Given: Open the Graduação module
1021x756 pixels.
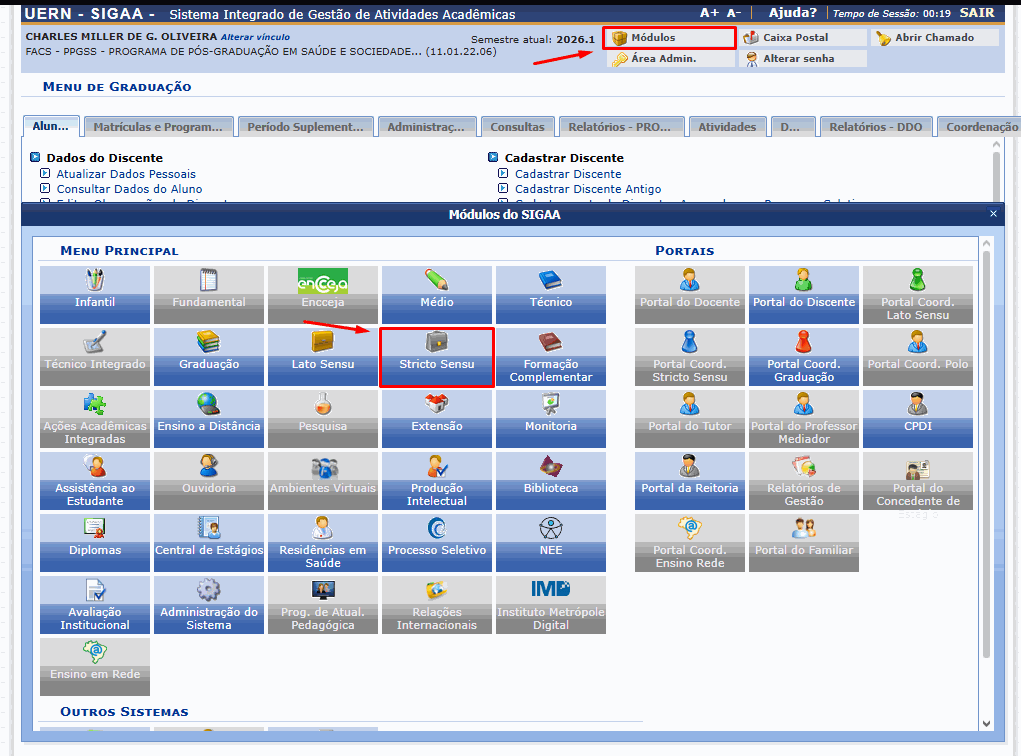Looking at the screenshot, I should [x=209, y=357].
